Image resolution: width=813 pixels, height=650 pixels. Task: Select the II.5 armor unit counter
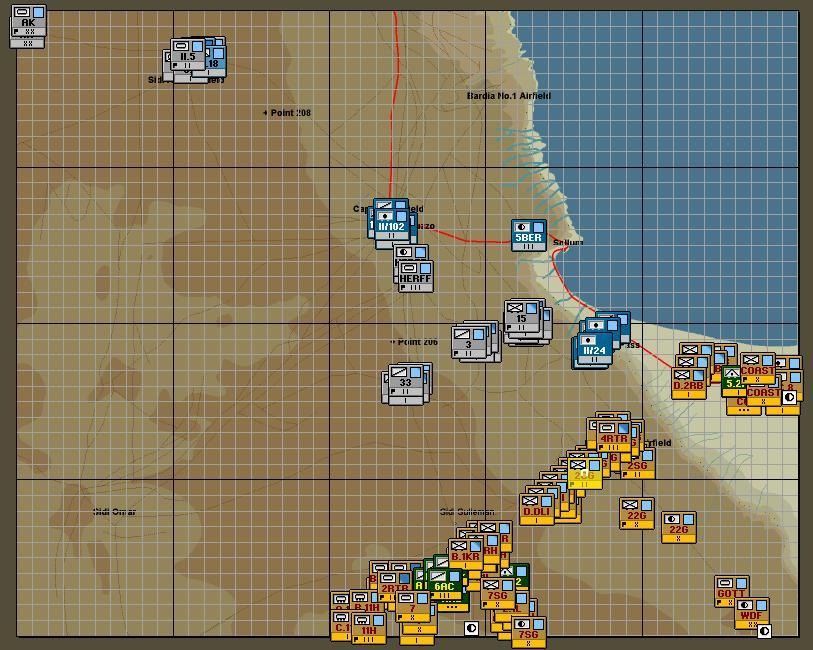point(188,55)
